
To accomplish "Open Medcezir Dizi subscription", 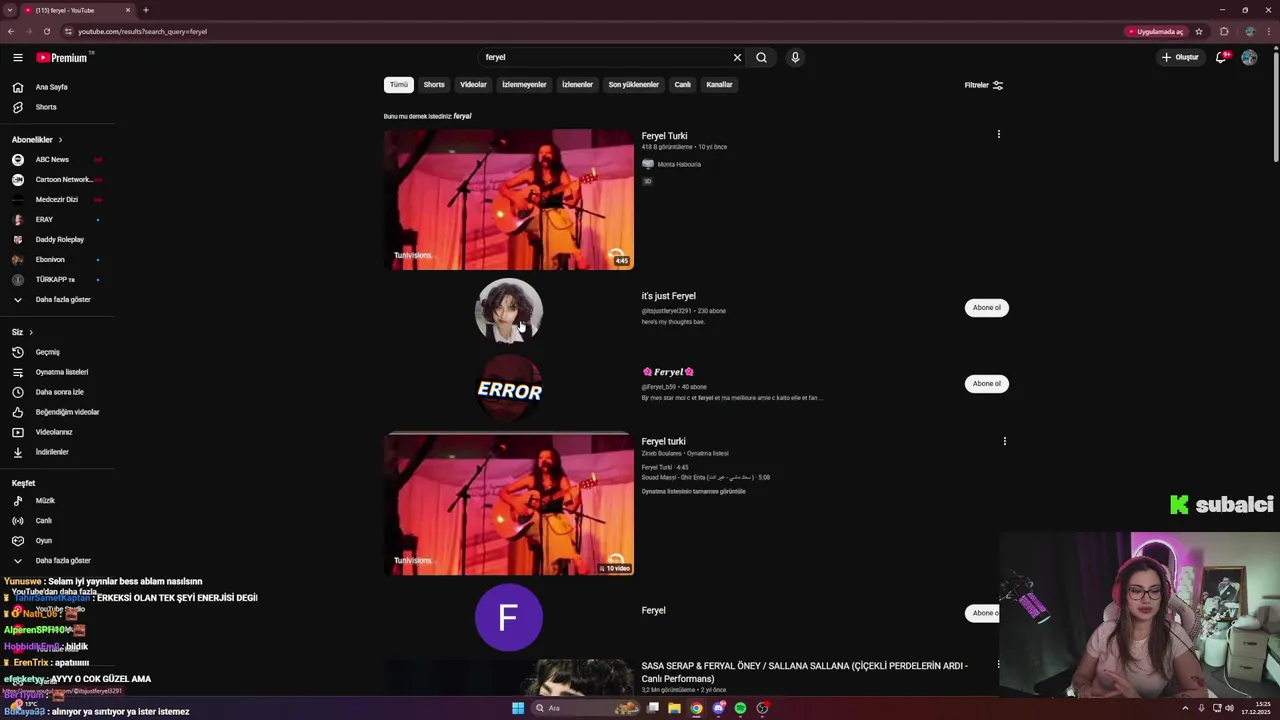I will (x=57, y=199).
